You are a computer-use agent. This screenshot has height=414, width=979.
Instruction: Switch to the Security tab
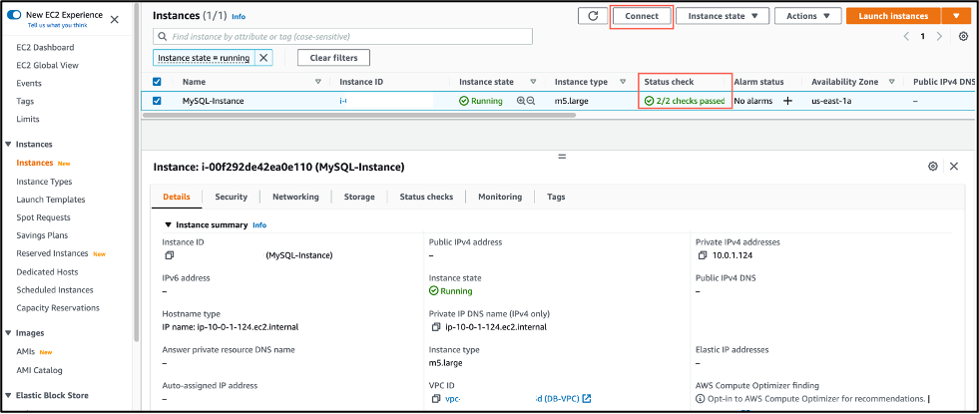(231, 197)
